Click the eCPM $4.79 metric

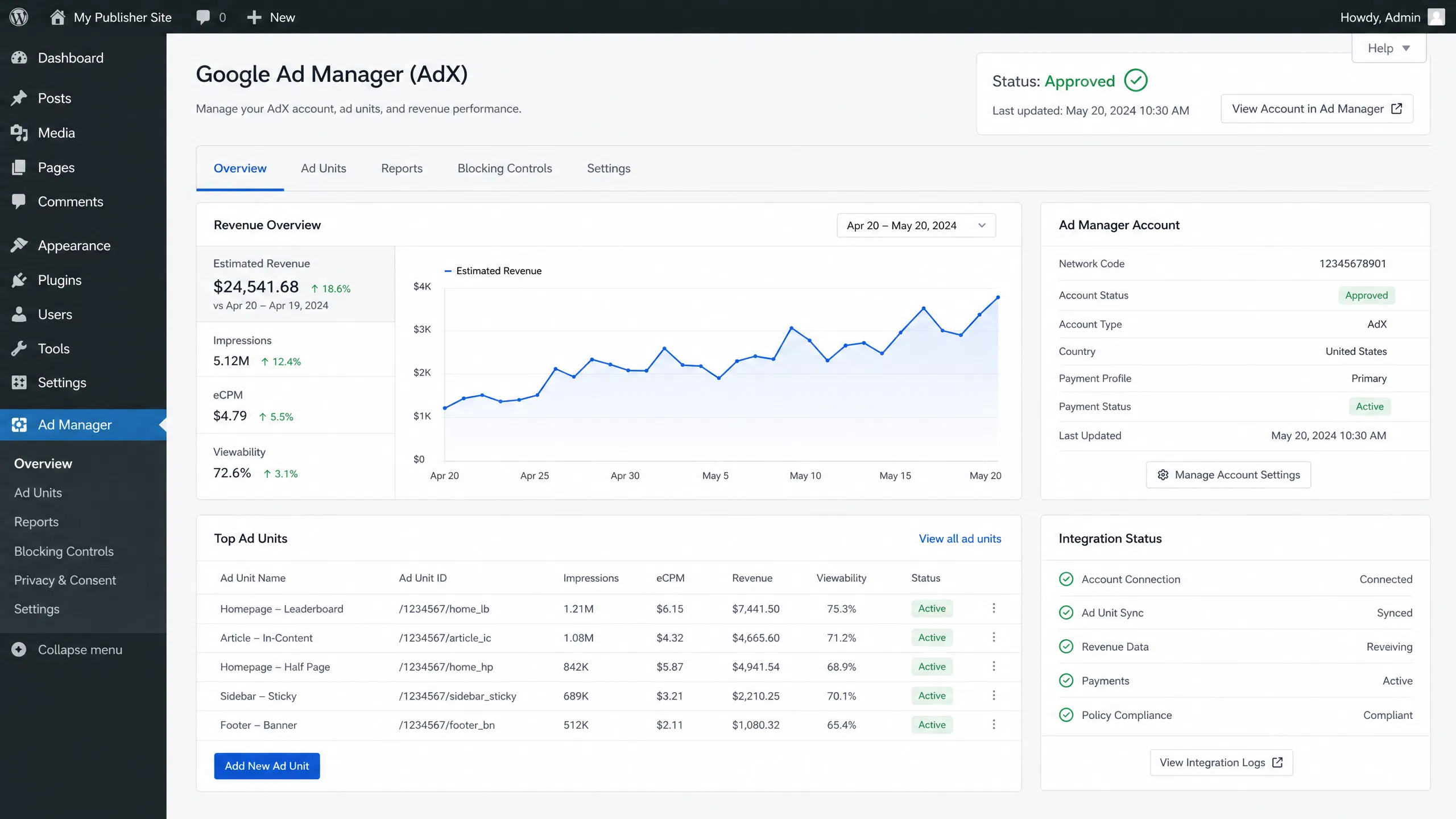pyautogui.click(x=296, y=406)
